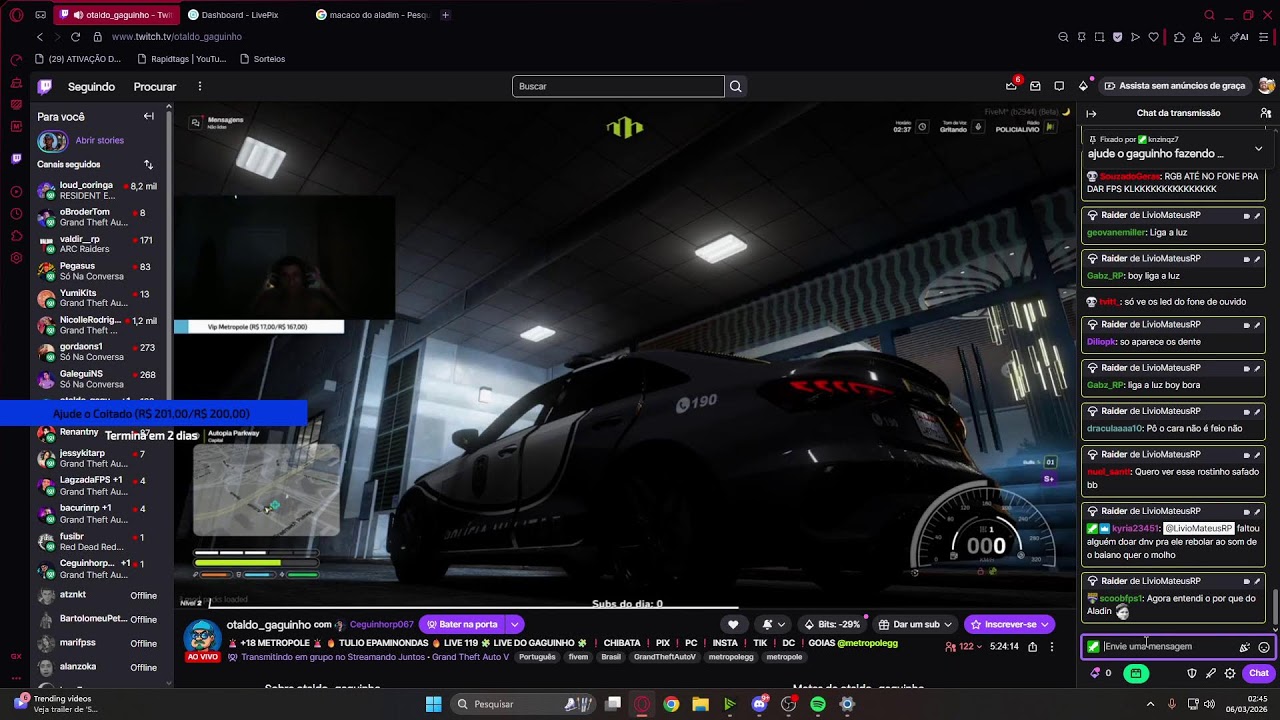1280x720 pixels.
Task: Open the Sorteios bookmark
Action: [x=263, y=59]
